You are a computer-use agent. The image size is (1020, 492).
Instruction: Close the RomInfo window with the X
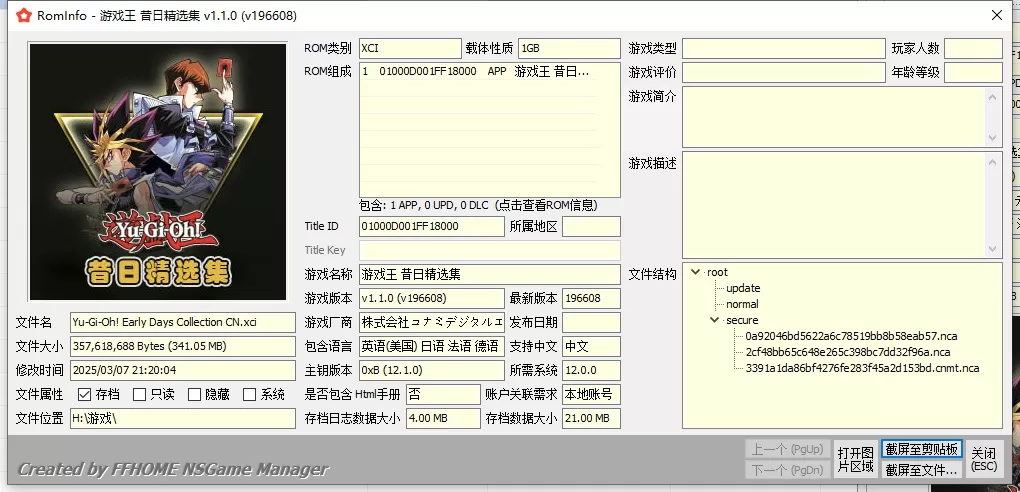996,15
